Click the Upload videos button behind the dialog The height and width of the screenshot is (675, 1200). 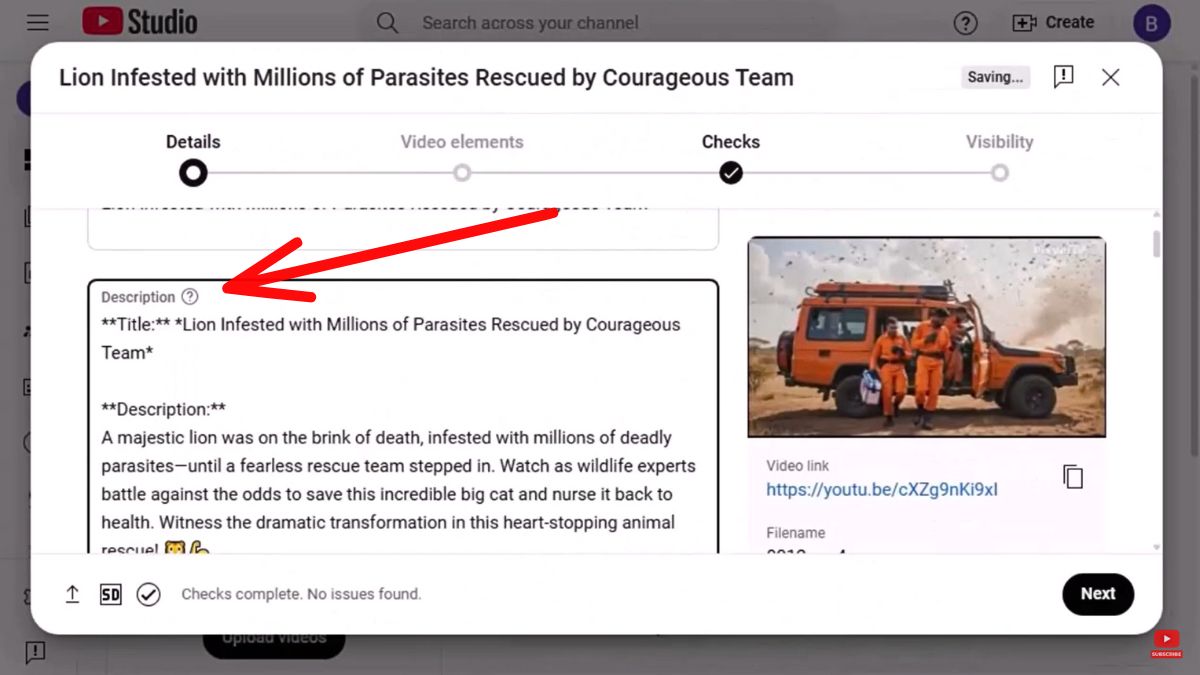274,639
